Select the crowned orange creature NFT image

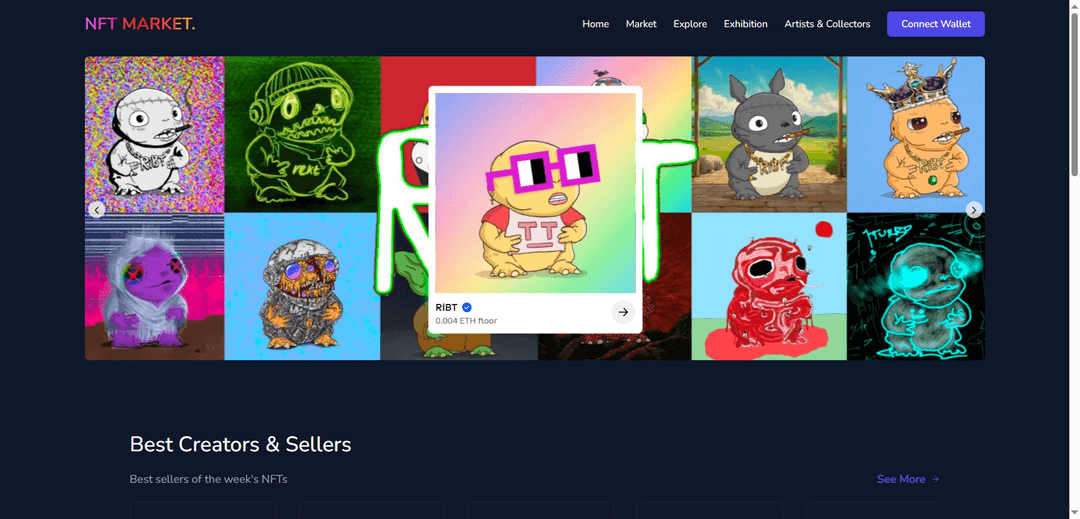coord(915,134)
